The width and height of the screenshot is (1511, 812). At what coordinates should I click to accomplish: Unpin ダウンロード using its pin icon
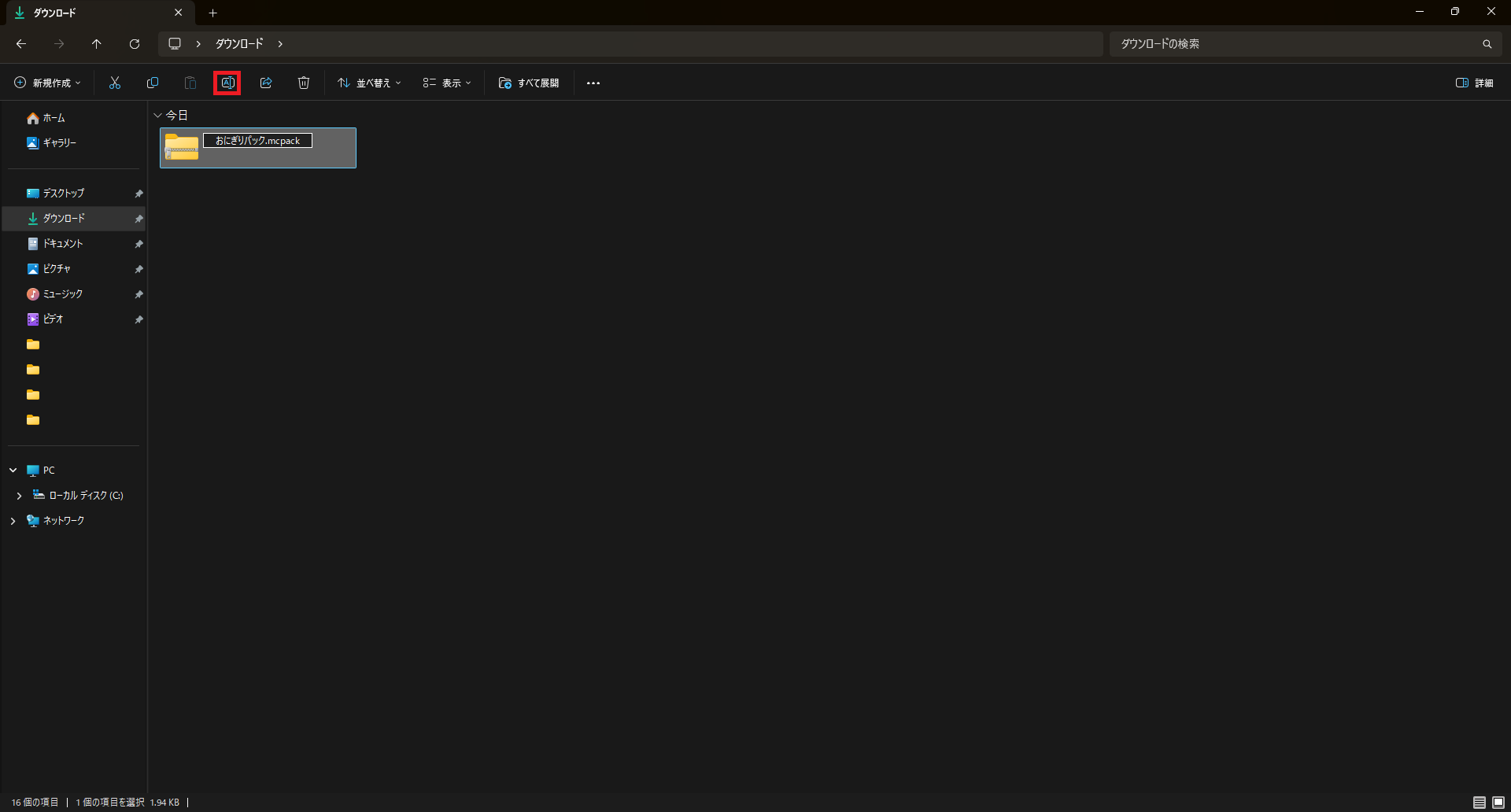pyautogui.click(x=139, y=219)
